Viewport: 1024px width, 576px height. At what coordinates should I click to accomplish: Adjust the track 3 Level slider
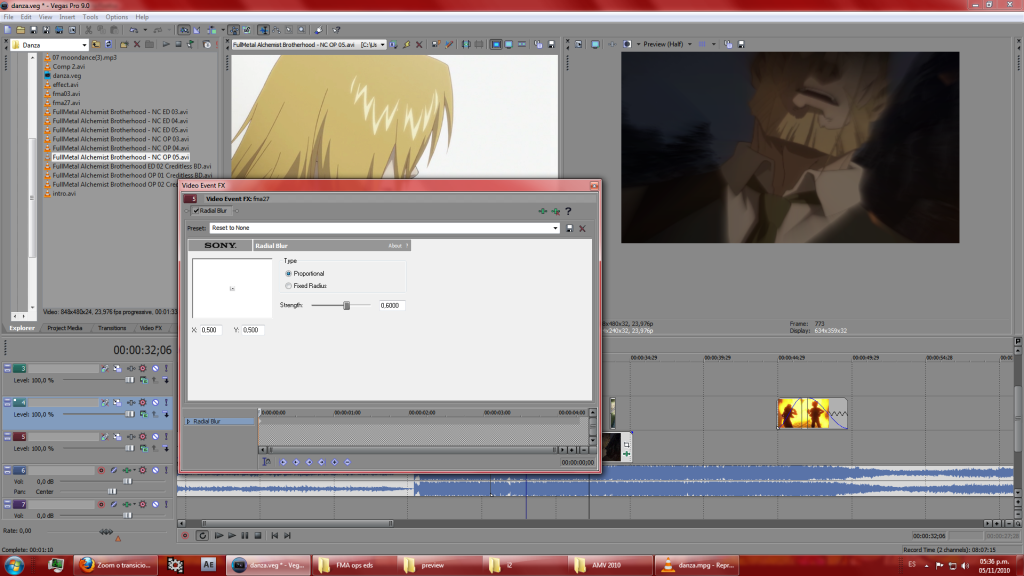129,380
